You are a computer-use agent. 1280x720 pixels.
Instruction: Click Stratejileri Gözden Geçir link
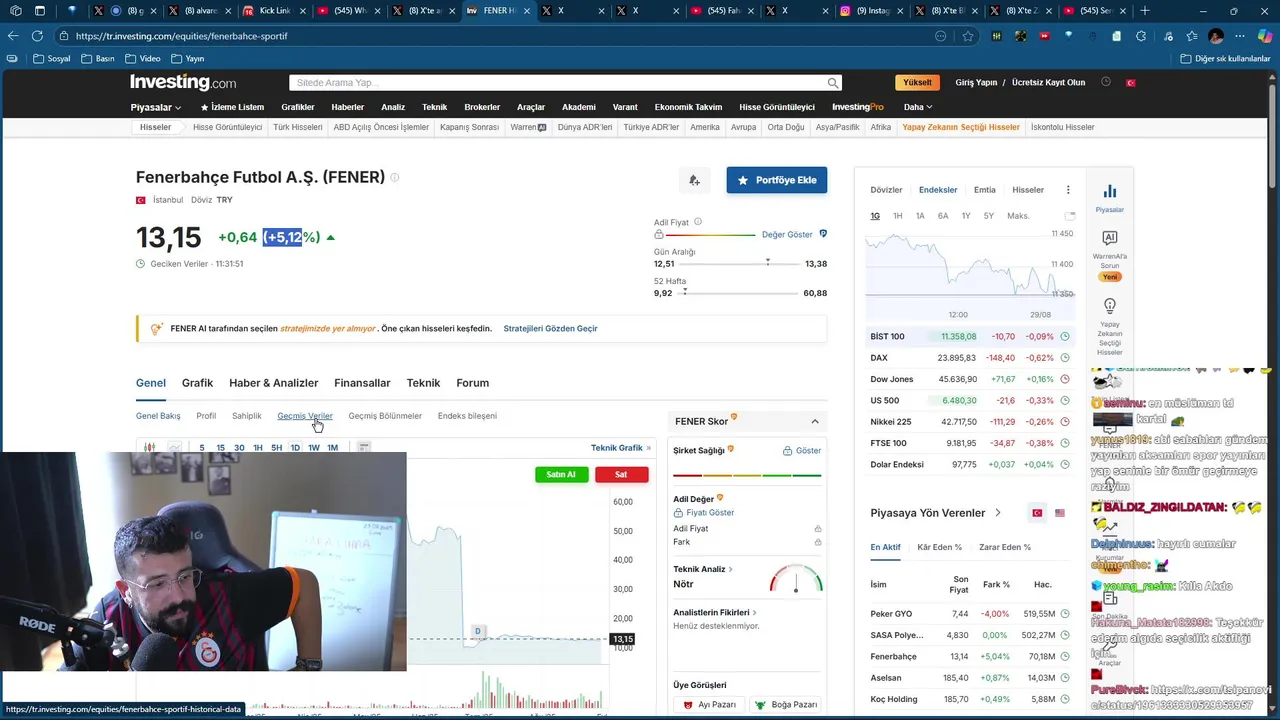click(550, 328)
